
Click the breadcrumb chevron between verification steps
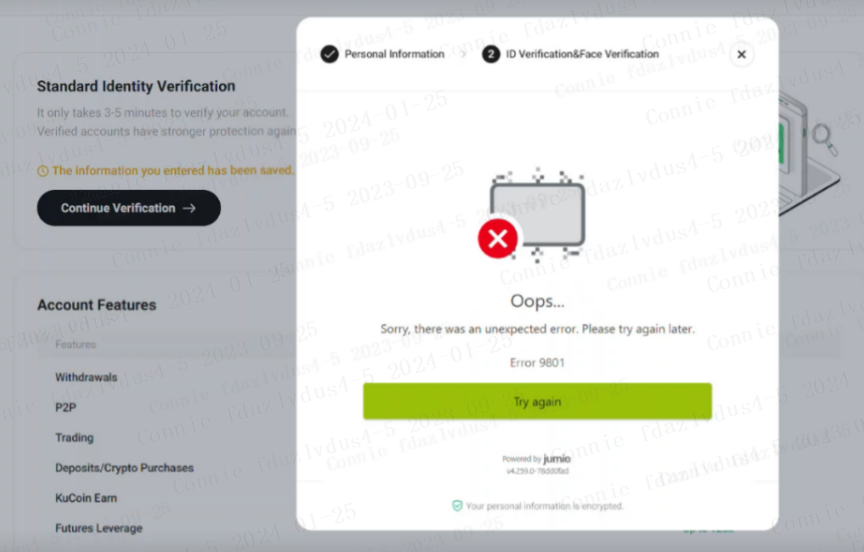[463, 54]
